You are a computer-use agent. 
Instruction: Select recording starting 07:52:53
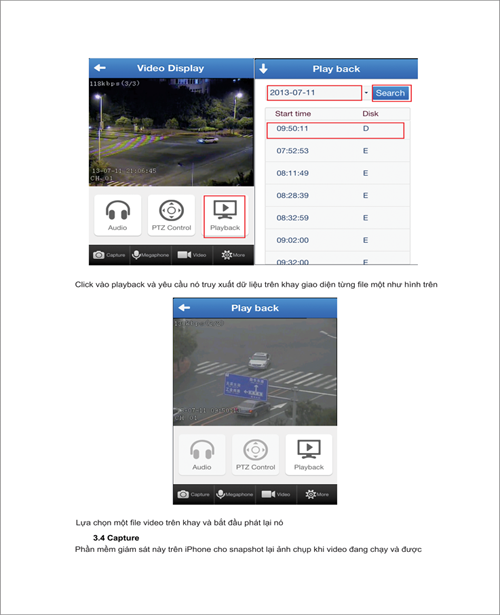tap(337, 151)
